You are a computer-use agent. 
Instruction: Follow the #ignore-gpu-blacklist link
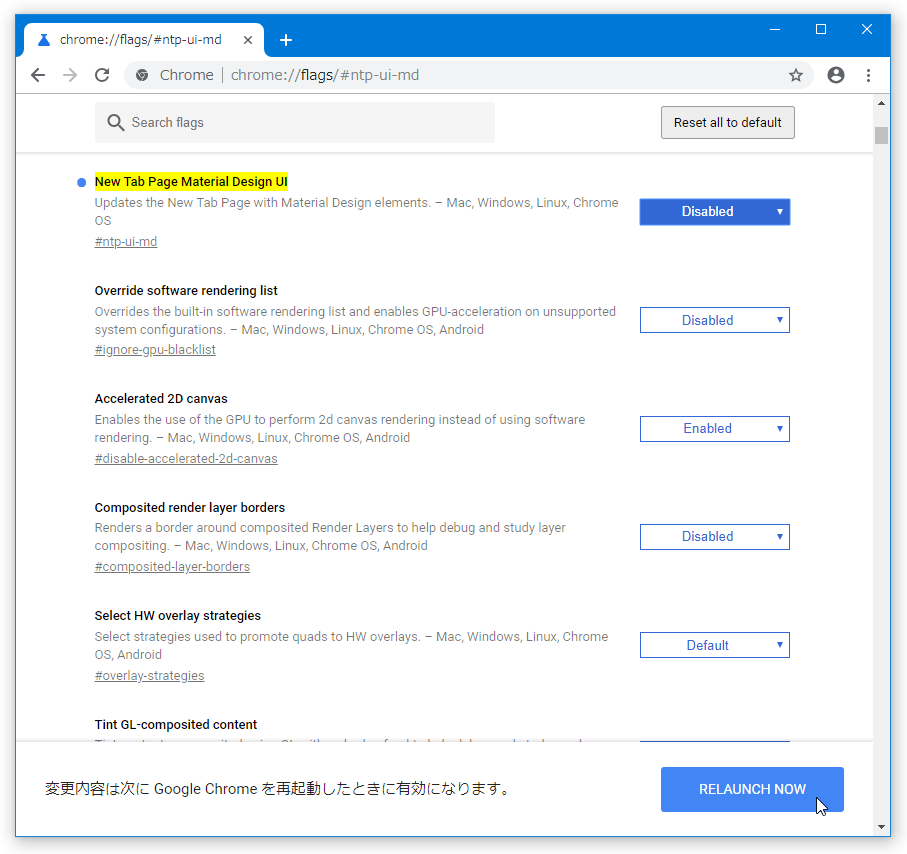(x=155, y=350)
